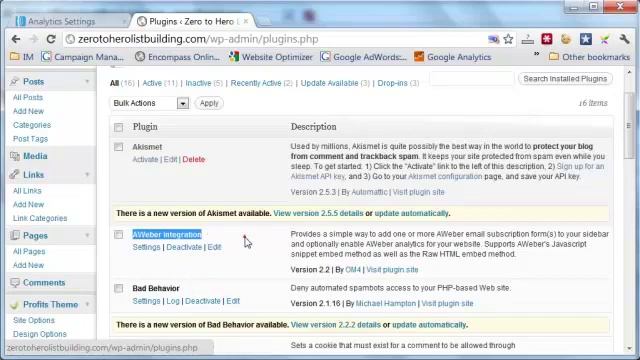640x360 pixels.
Task: Go back with the browser back arrow
Action: [x=16, y=39]
